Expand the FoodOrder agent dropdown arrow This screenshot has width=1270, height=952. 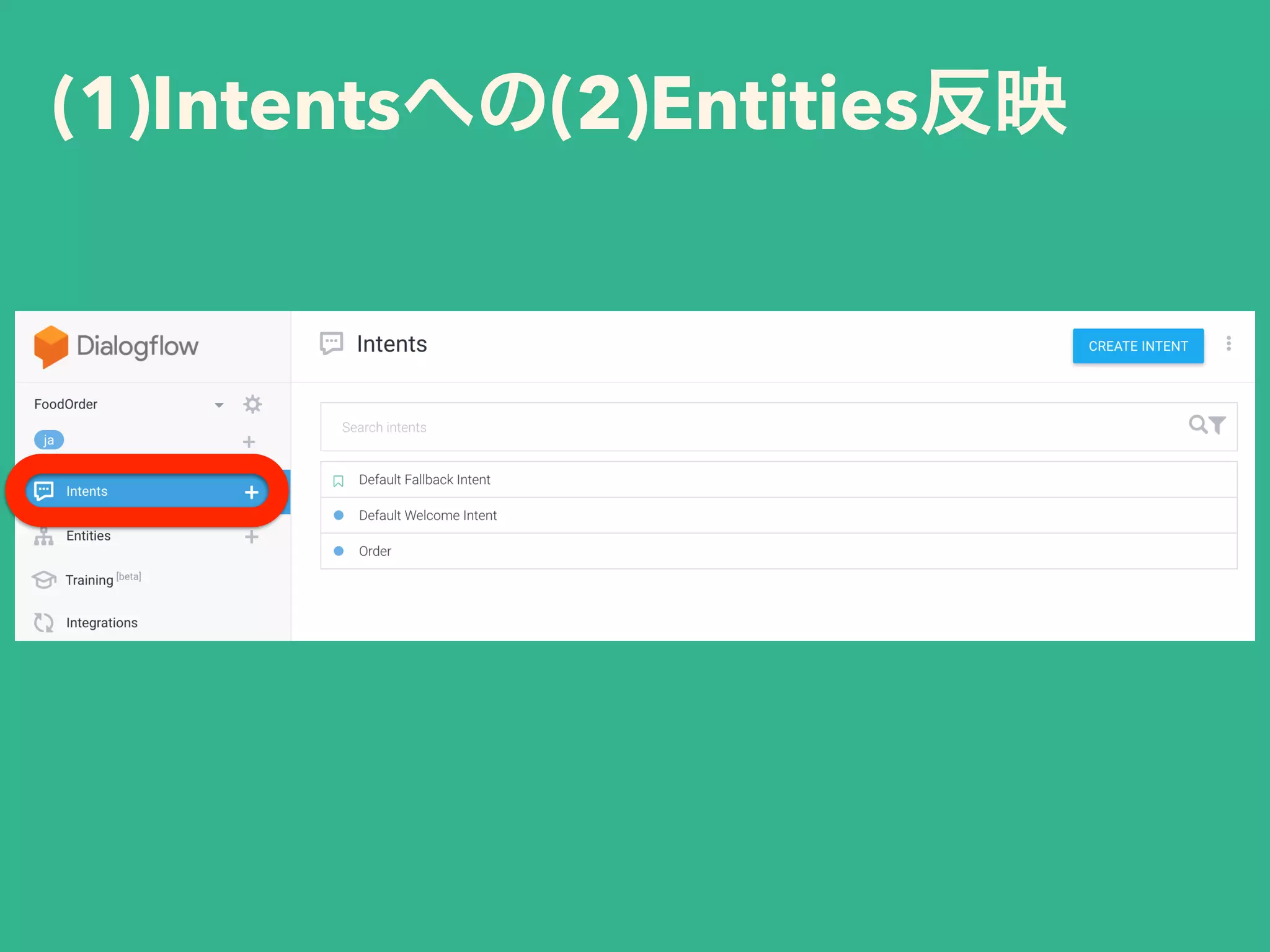click(x=219, y=405)
